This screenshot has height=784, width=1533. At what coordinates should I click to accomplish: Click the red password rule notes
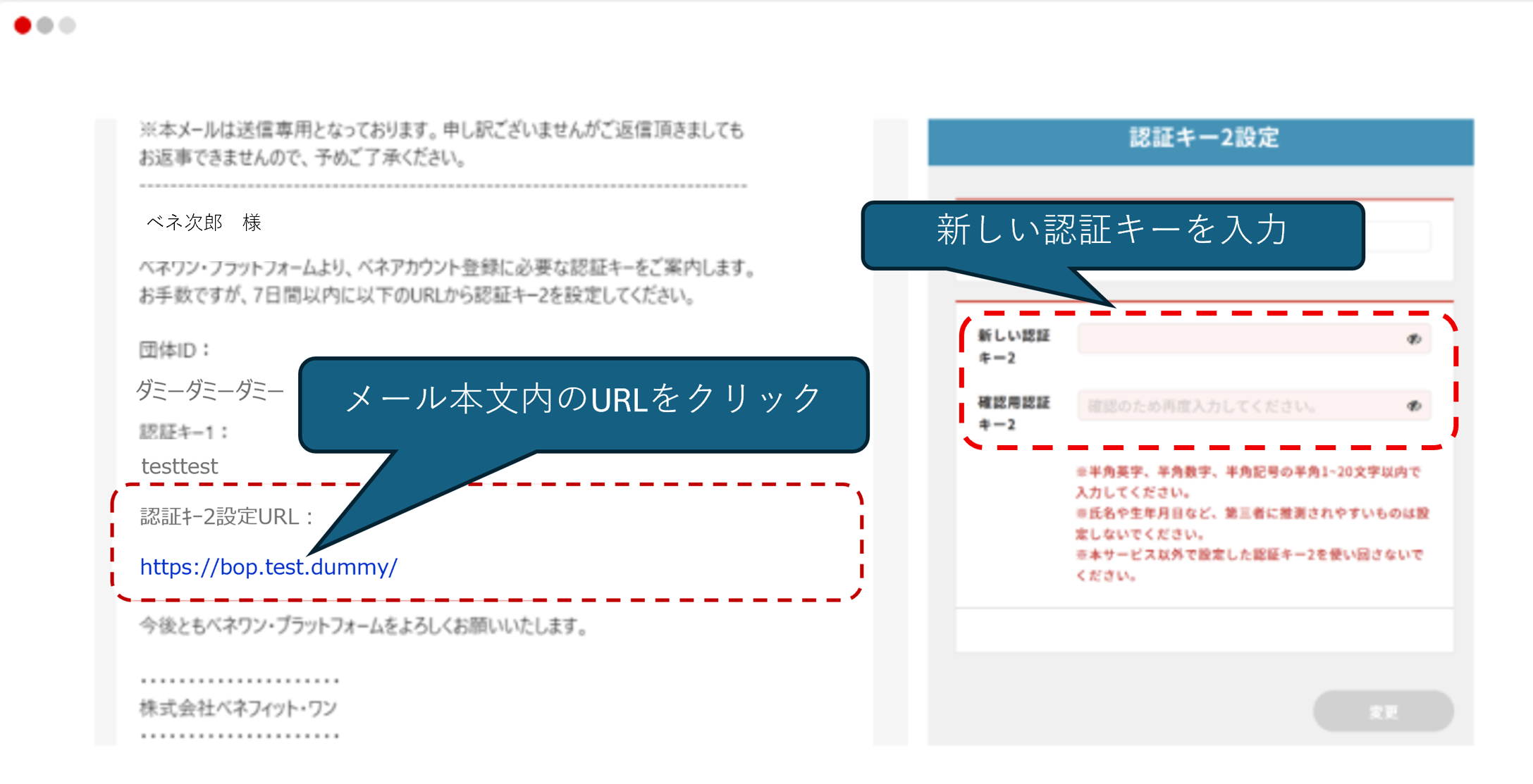click(x=1251, y=523)
